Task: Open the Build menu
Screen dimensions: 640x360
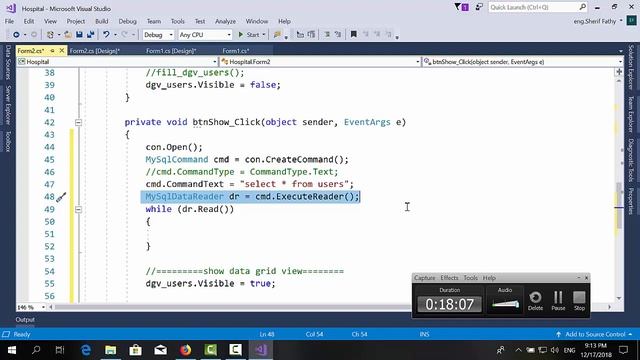Action: tap(102, 21)
